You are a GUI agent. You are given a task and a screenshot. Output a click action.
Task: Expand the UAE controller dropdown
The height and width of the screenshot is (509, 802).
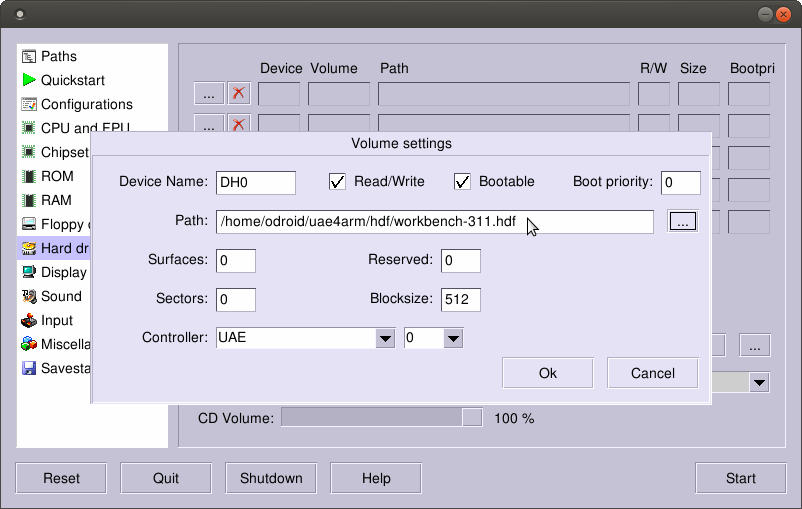click(x=385, y=338)
